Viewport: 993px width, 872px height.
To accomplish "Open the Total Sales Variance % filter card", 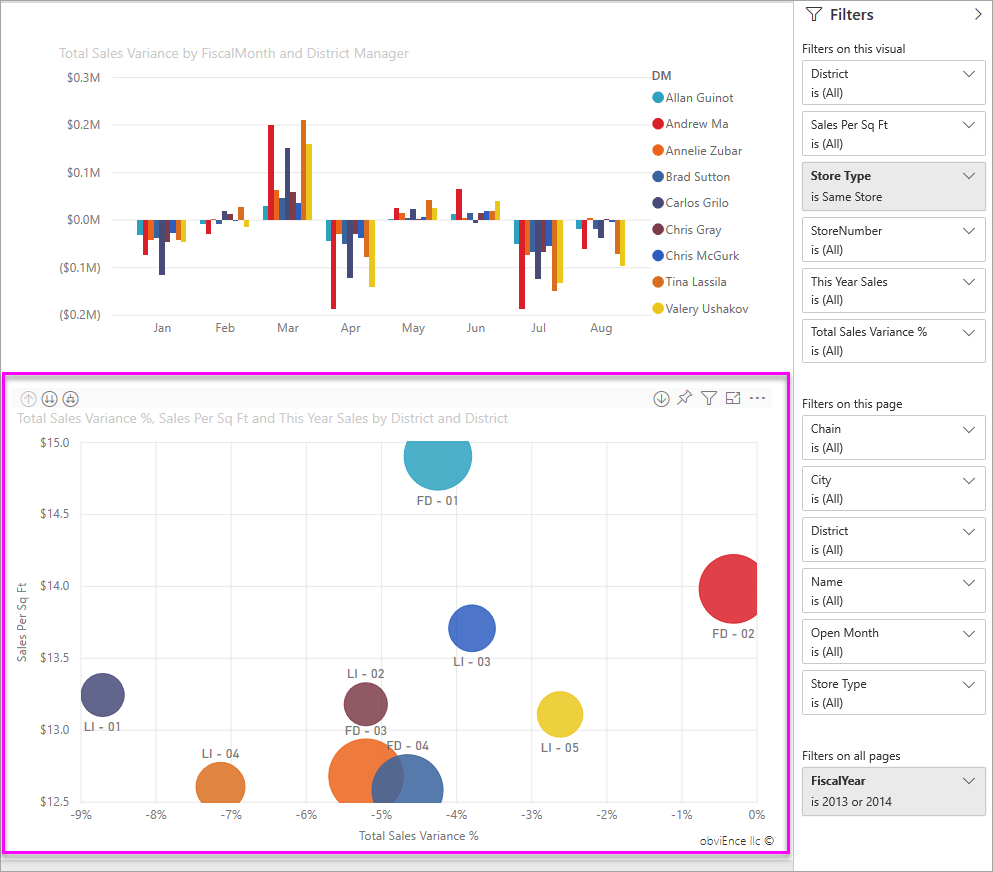I will (x=967, y=331).
